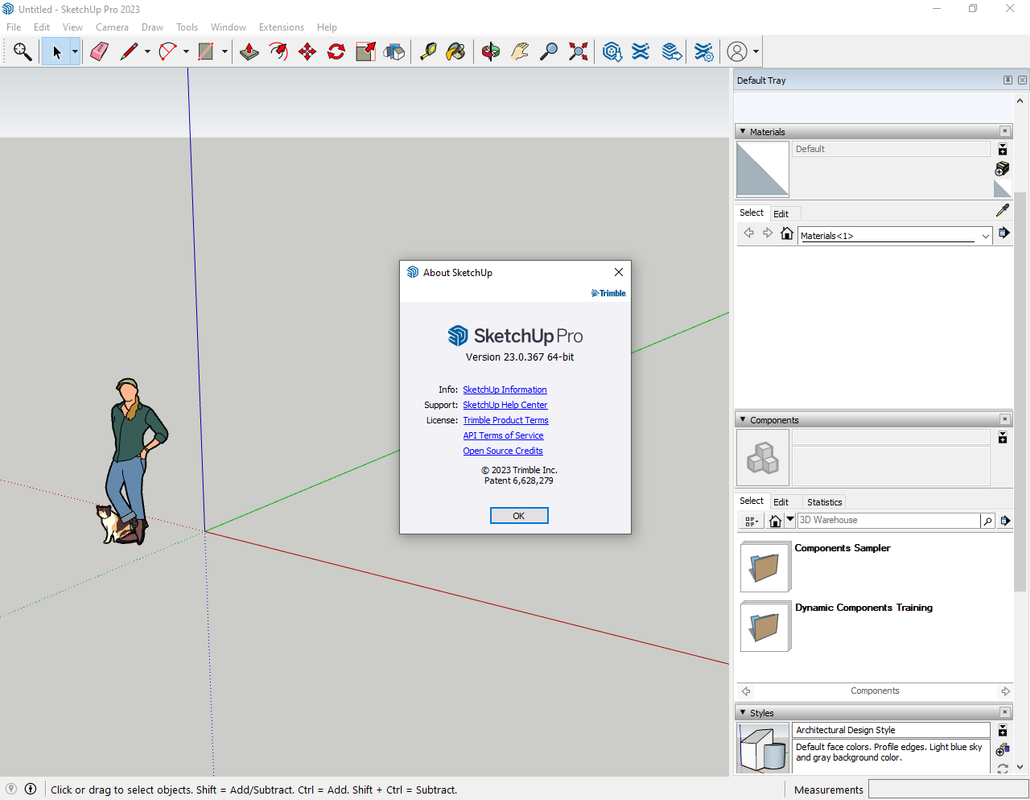This screenshot has width=1030, height=800.
Task: Pick the Sample Paint eyedropper
Action: click(x=1002, y=210)
